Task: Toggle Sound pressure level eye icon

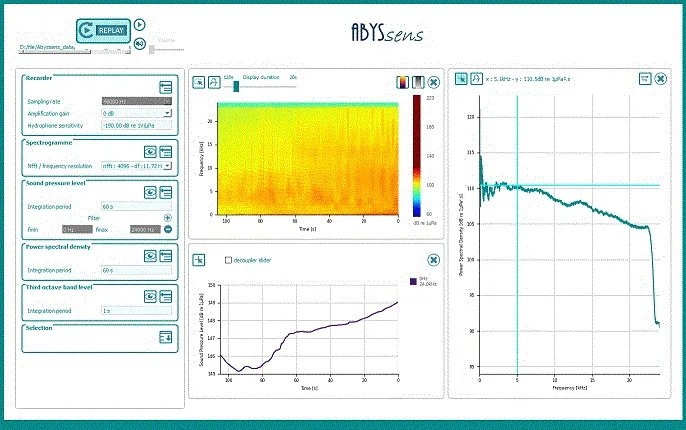Action: point(150,191)
